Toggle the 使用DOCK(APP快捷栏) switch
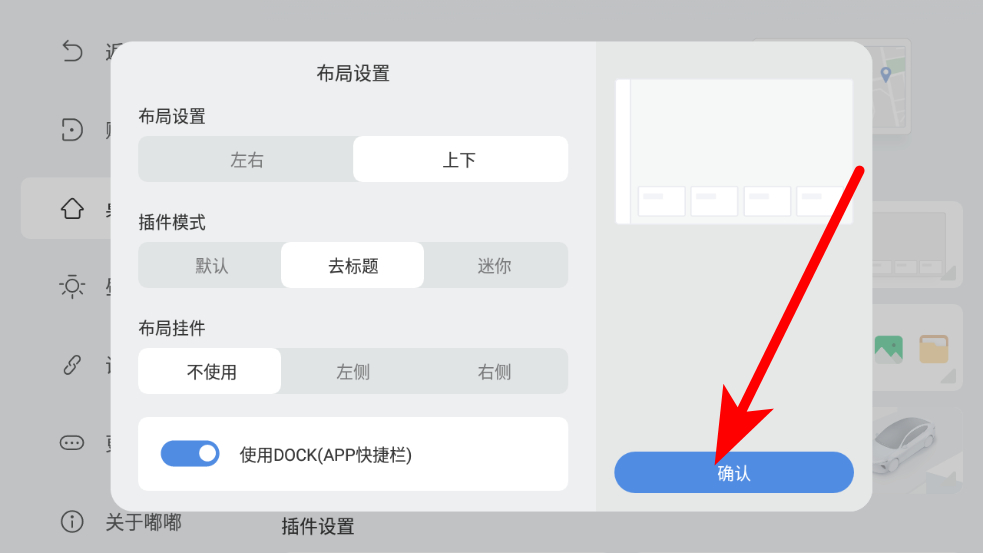Screen dimensions: 983x553 (x=190, y=453)
